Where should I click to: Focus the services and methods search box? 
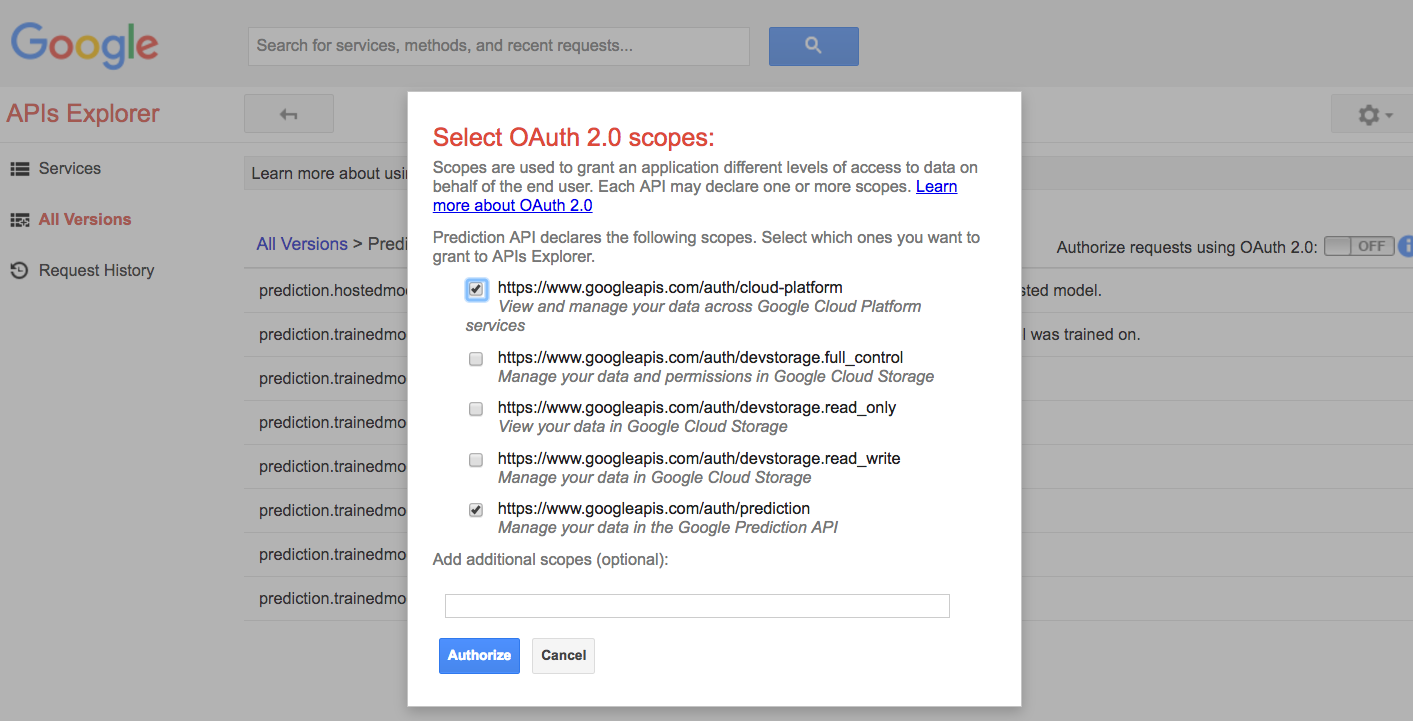click(499, 46)
